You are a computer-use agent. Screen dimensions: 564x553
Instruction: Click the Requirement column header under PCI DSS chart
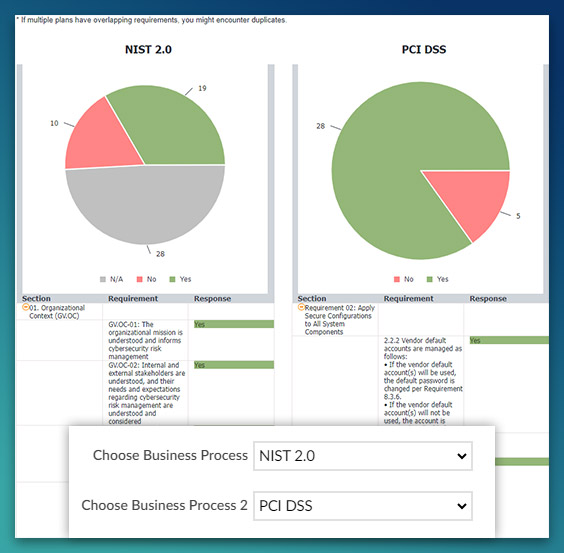tap(409, 299)
